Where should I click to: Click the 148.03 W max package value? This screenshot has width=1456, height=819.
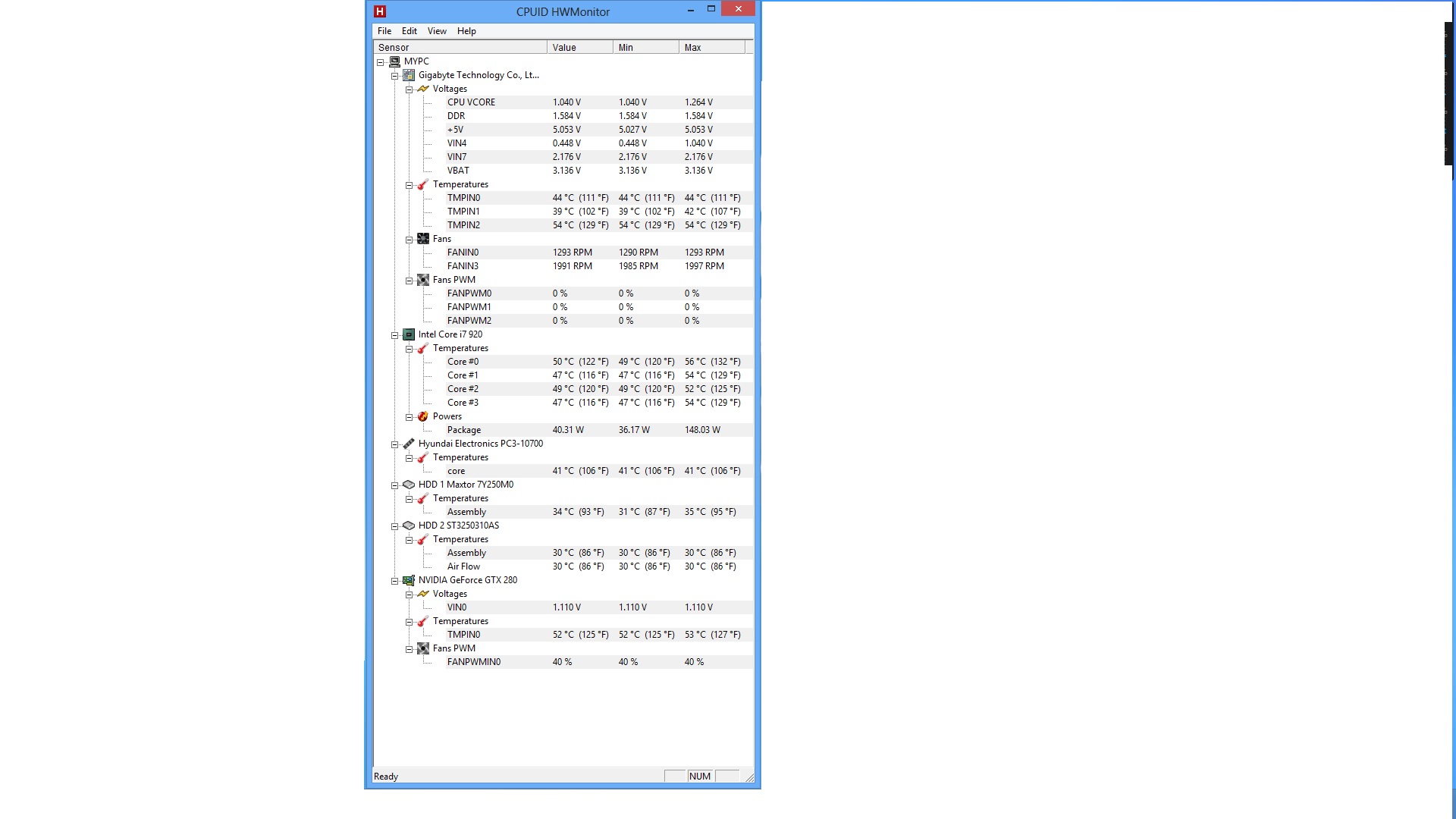[x=702, y=430]
